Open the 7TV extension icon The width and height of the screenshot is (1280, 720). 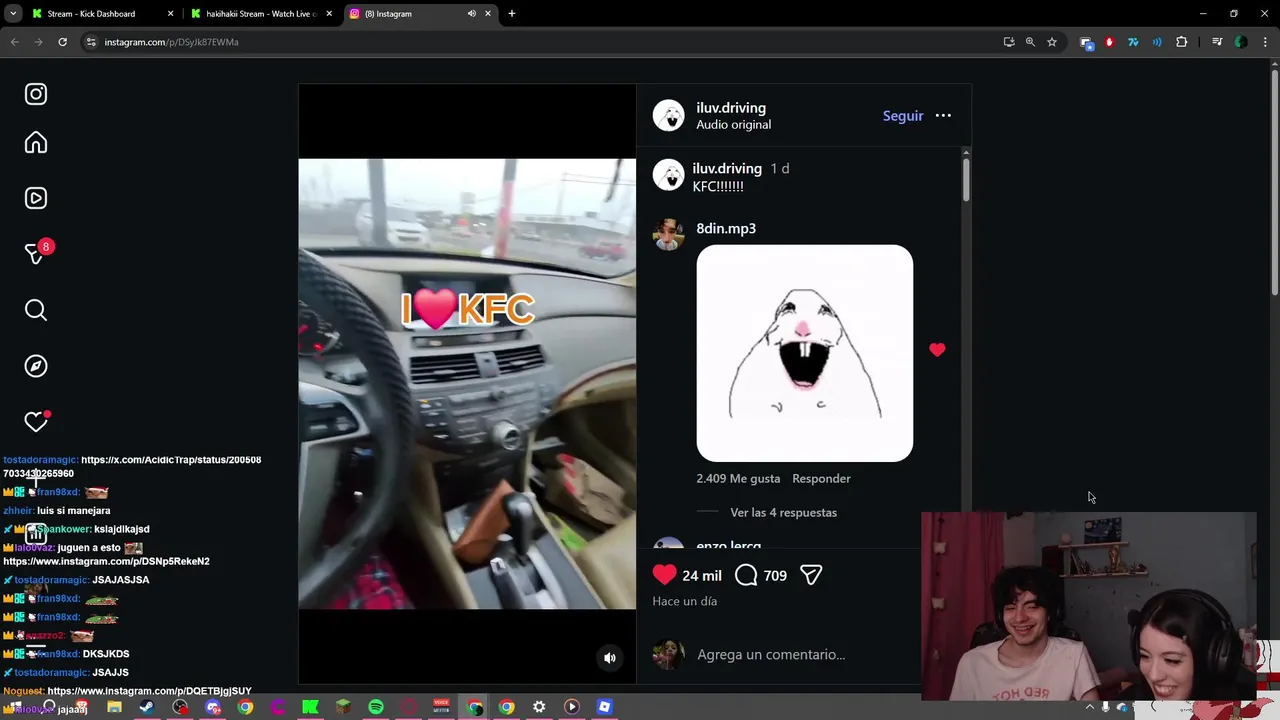pos(1133,42)
